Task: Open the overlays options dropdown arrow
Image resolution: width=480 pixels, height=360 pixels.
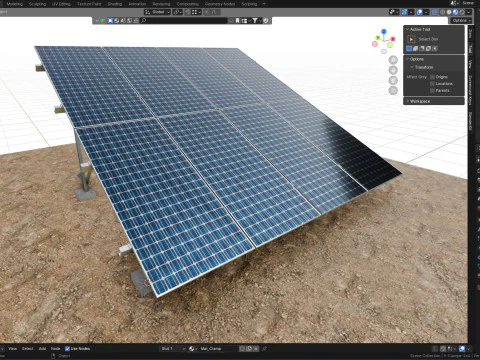Action: [x=426, y=12]
